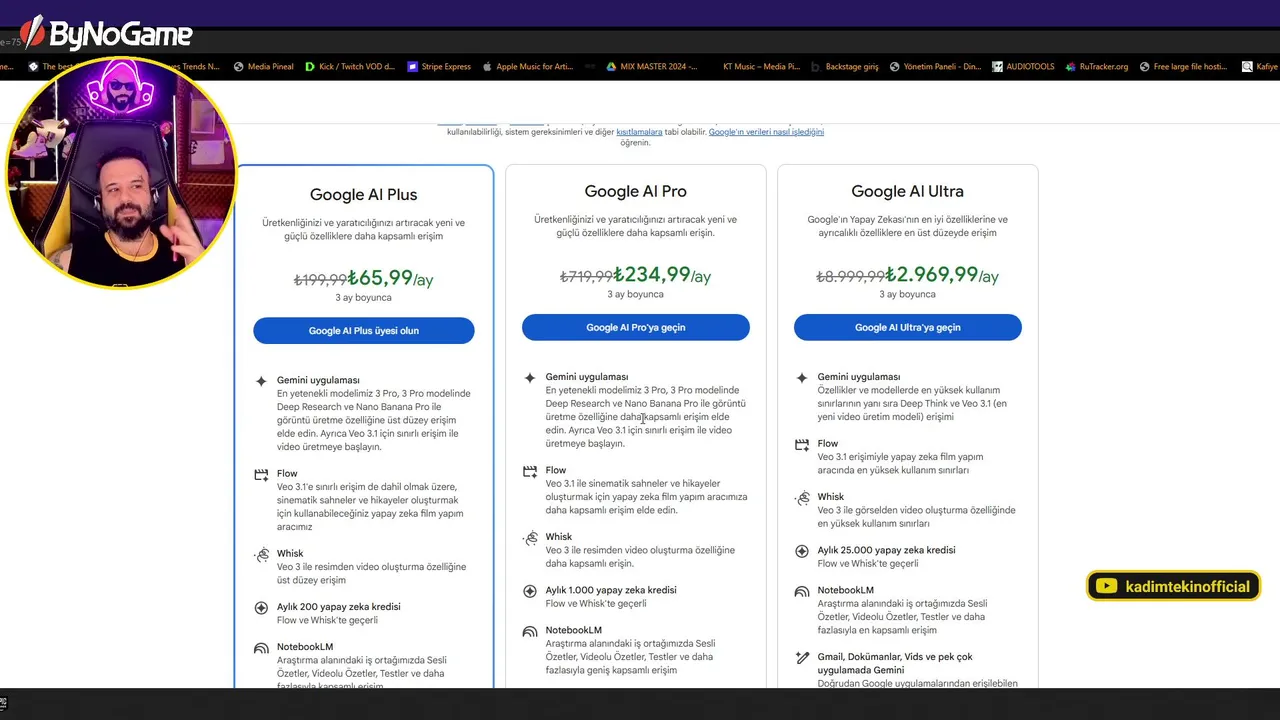
Task: Open the AUDIOTOOLS bookmark
Action: pyautogui.click(x=1023, y=67)
